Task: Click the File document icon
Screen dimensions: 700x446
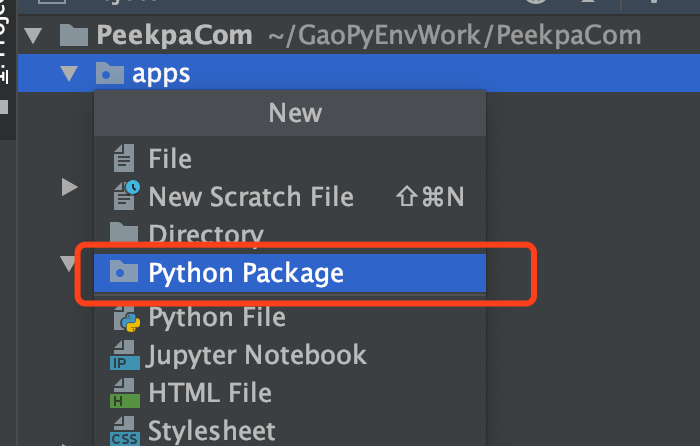Action: pyautogui.click(x=124, y=158)
